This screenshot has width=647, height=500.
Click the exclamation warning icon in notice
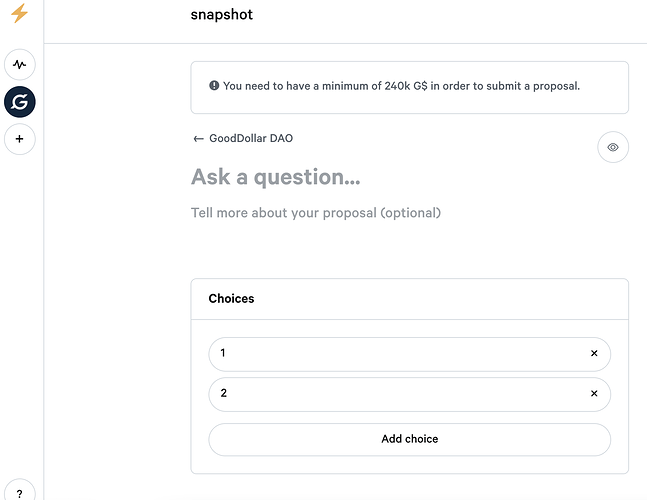point(214,85)
